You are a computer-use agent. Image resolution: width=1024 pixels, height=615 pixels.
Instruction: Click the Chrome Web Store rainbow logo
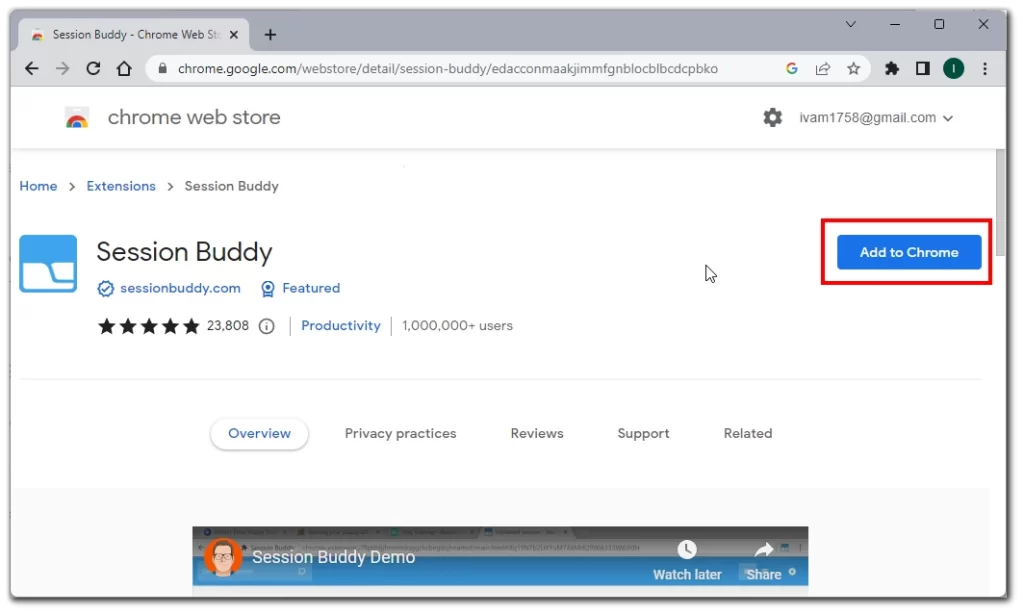[77, 118]
